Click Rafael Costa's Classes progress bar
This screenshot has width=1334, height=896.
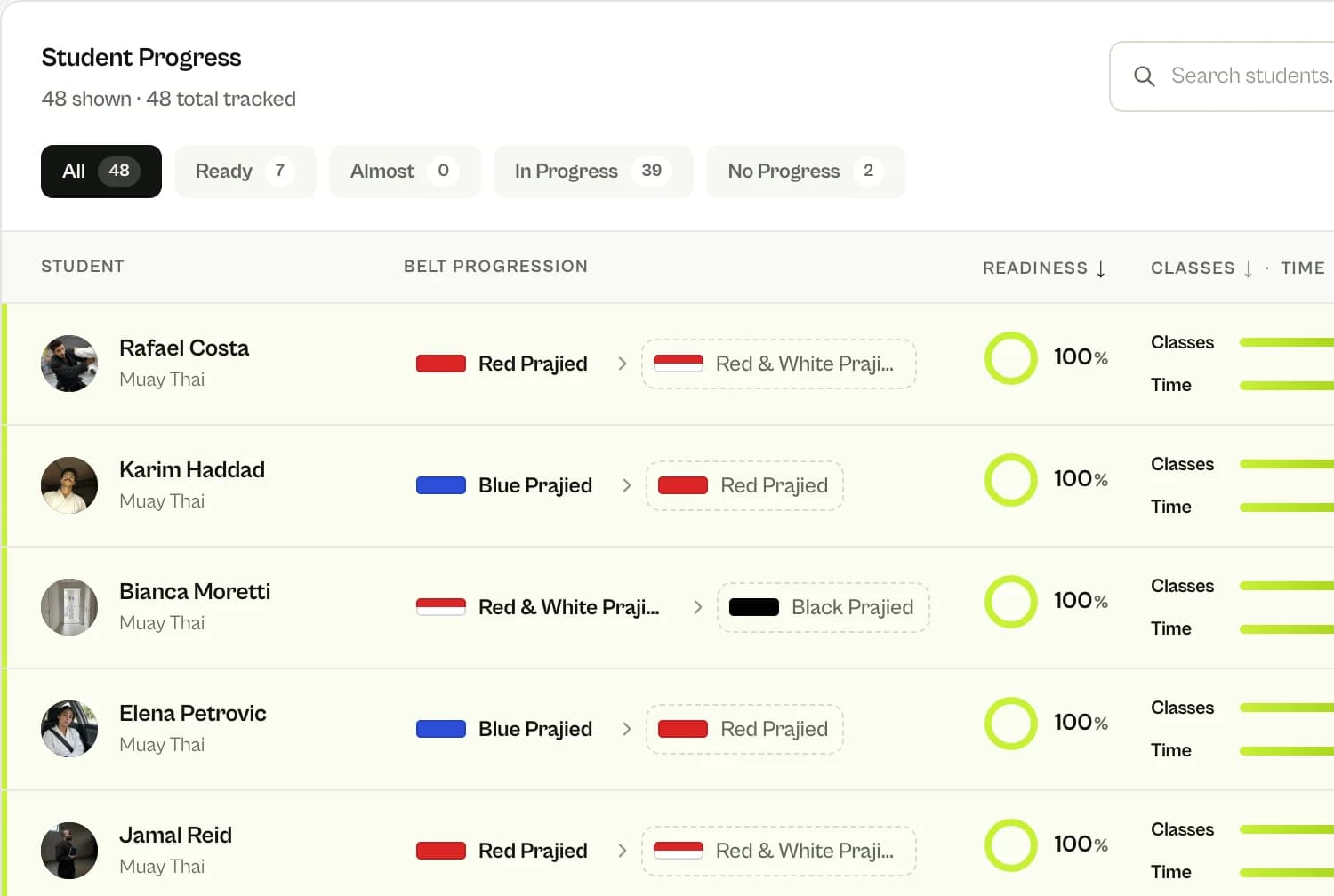pyautogui.click(x=1287, y=342)
